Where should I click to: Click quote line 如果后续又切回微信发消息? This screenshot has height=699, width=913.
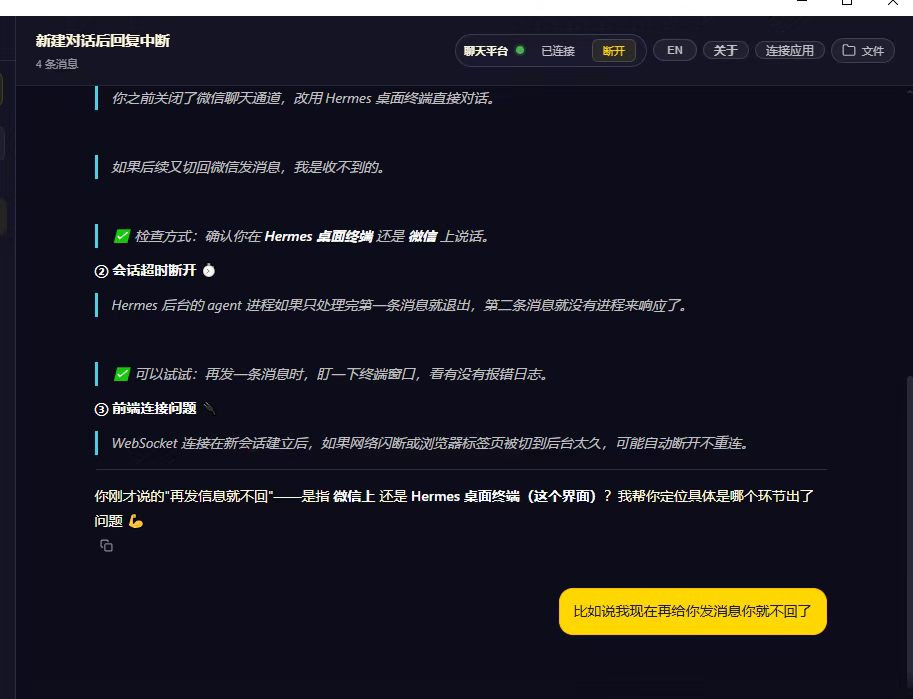coord(247,167)
